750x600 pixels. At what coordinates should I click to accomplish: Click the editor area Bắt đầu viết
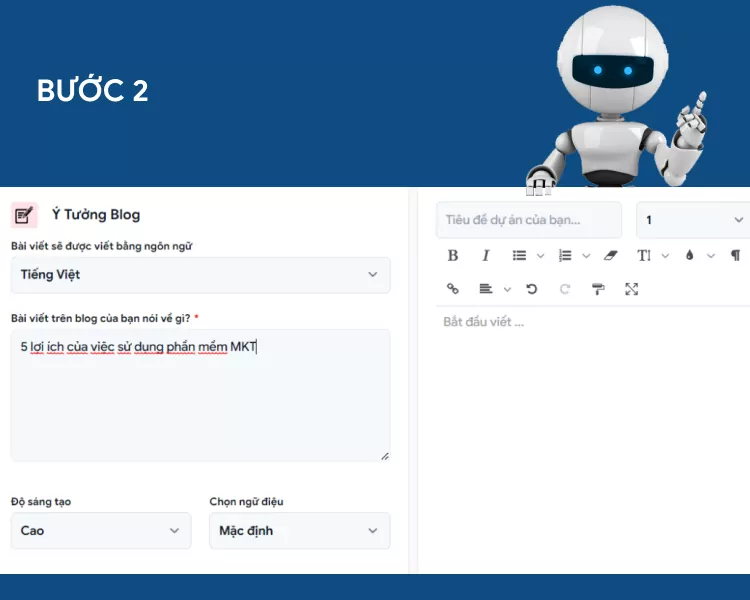(484, 322)
